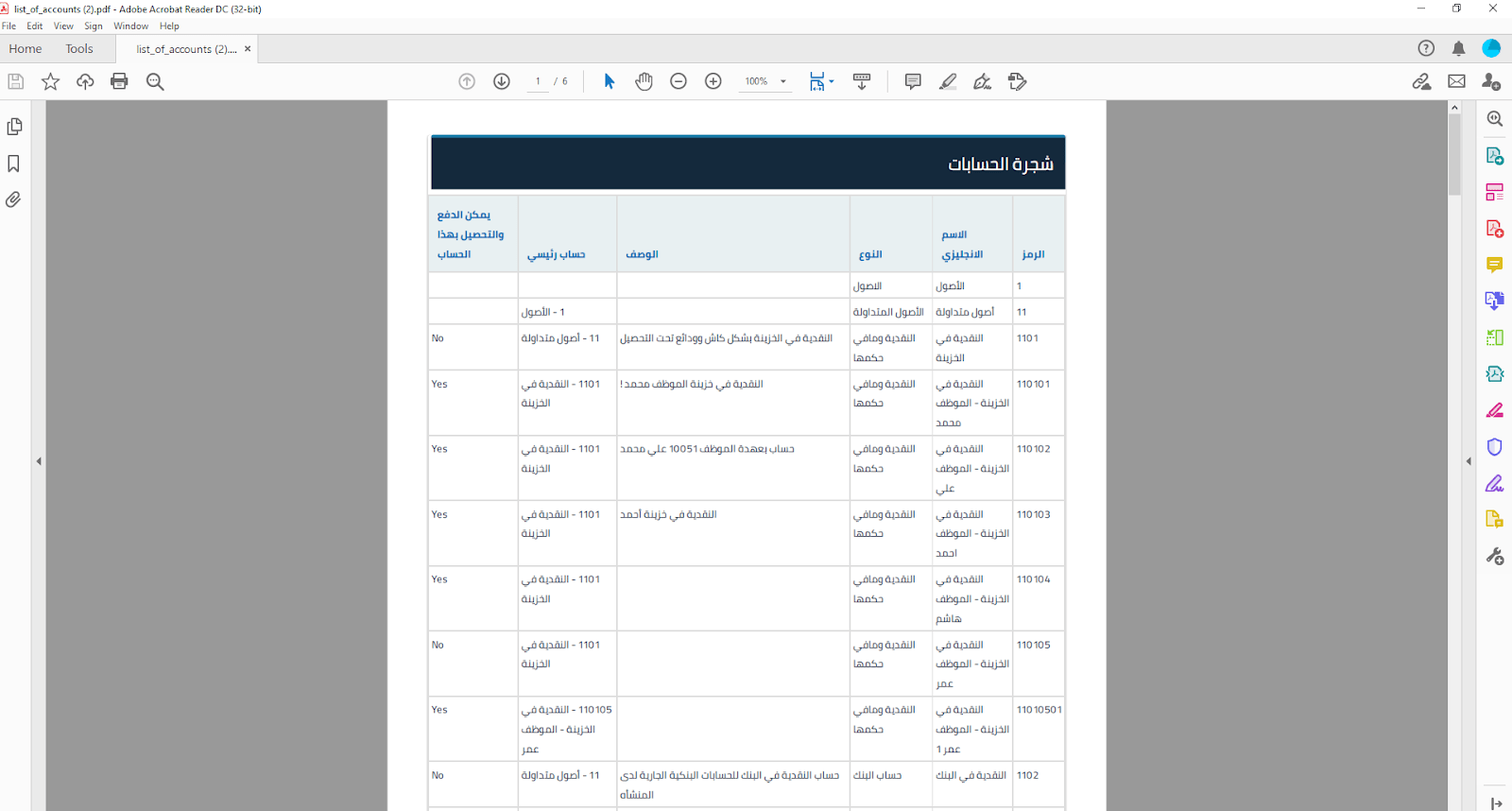Open the Help question mark icon
Screen dimensions: 1512x811
pos(1426,48)
